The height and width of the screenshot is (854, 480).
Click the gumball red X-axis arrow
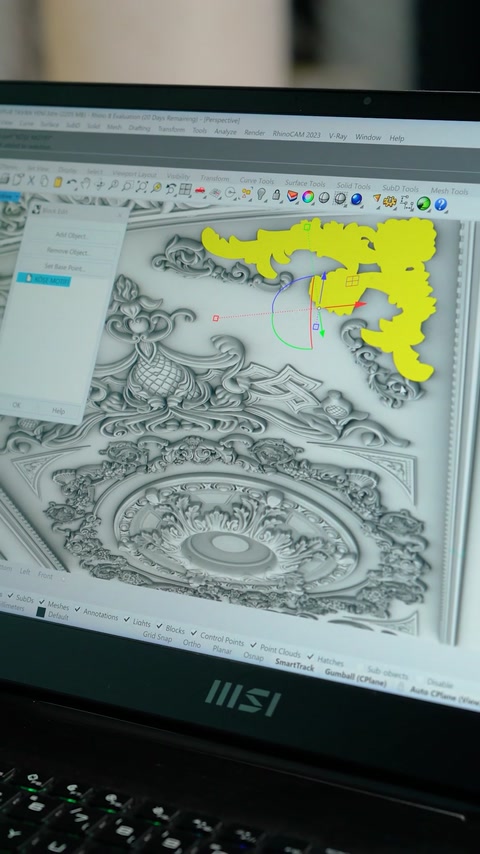(x=360, y=304)
